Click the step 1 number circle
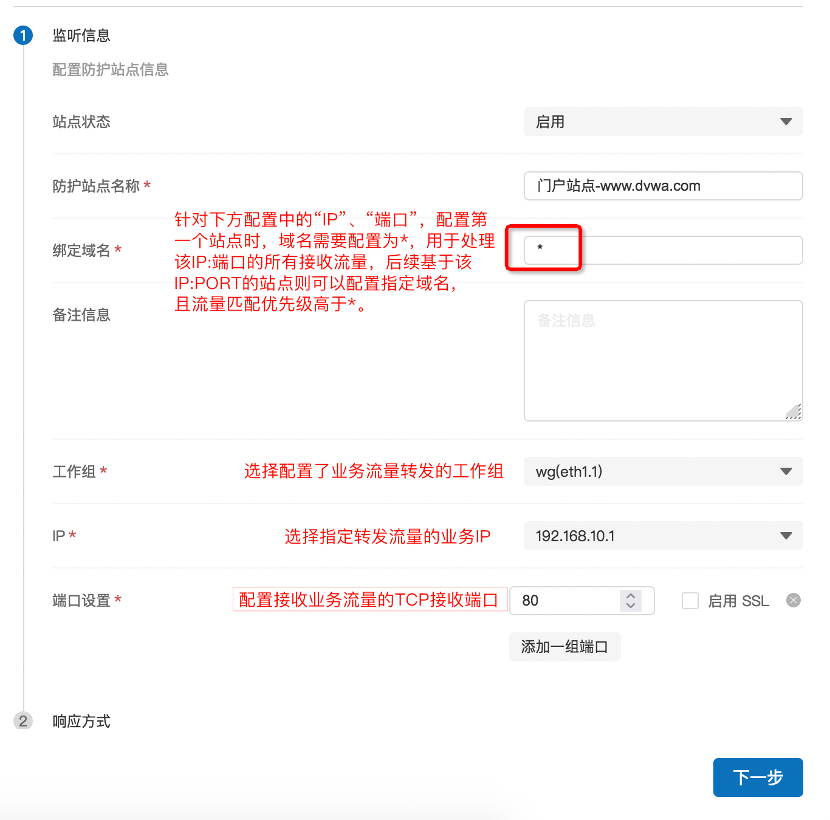Screen dimensions: 830x820 (x=23, y=36)
